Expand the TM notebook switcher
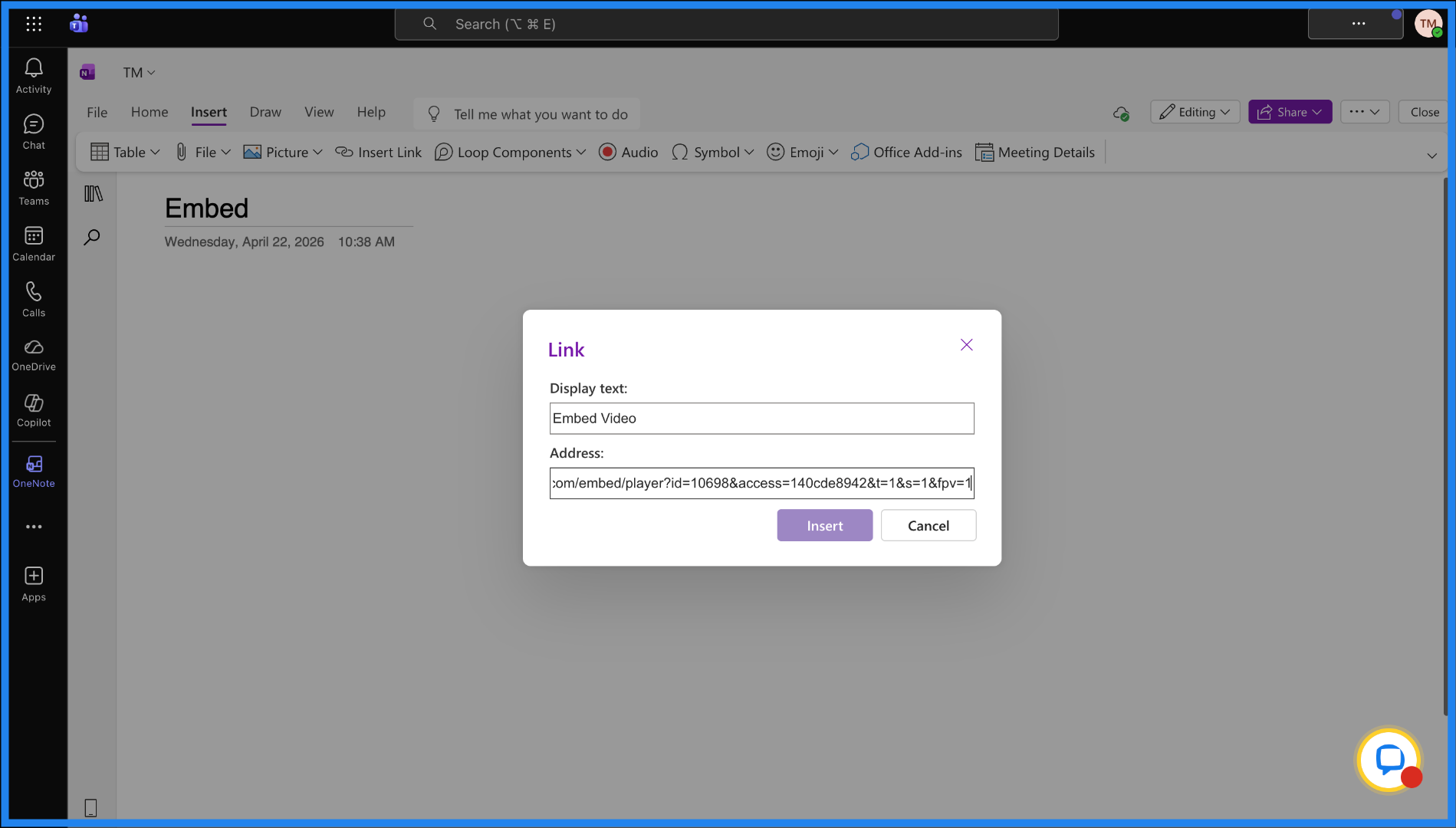1456x828 pixels. [x=139, y=73]
